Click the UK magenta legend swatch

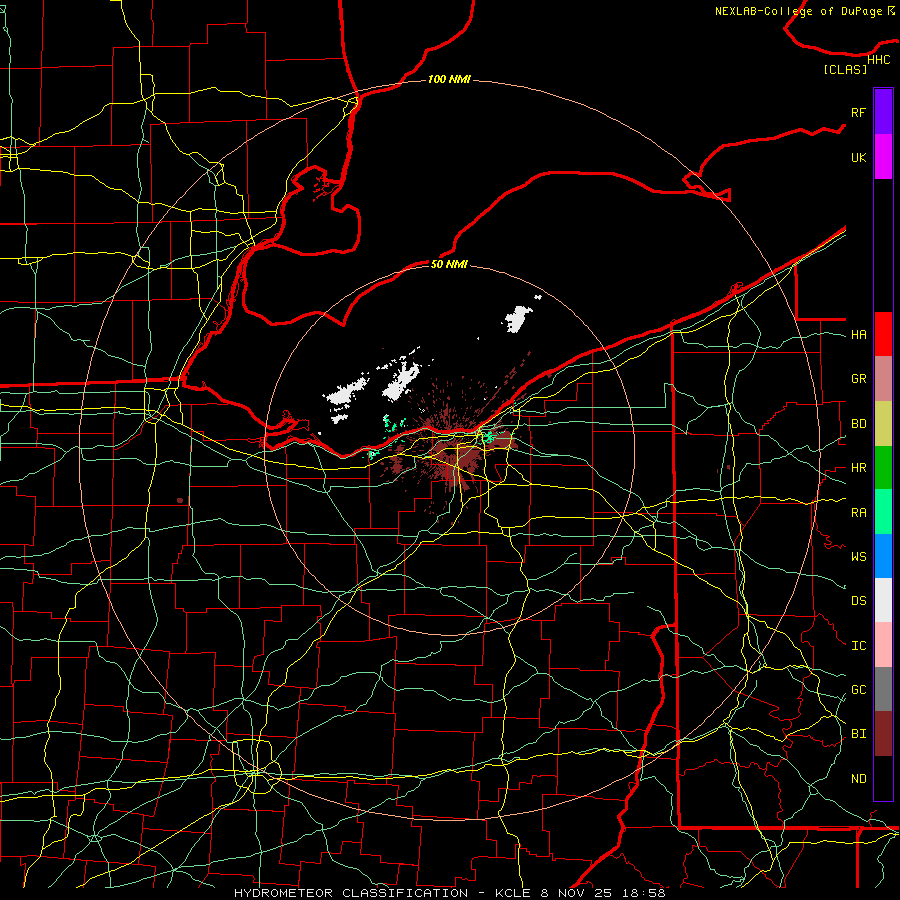point(883,157)
